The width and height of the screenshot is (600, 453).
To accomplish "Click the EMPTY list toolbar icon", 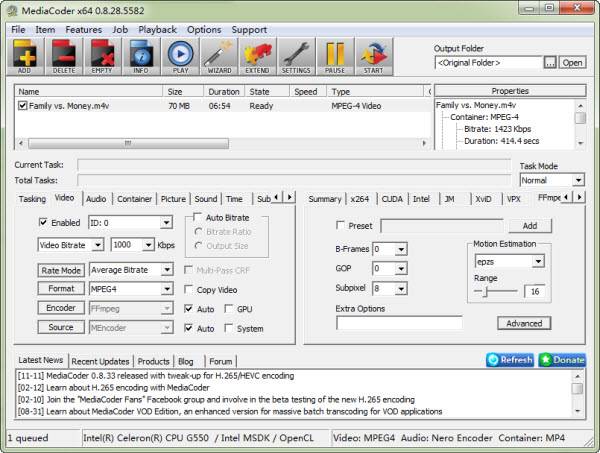I will (x=102, y=56).
